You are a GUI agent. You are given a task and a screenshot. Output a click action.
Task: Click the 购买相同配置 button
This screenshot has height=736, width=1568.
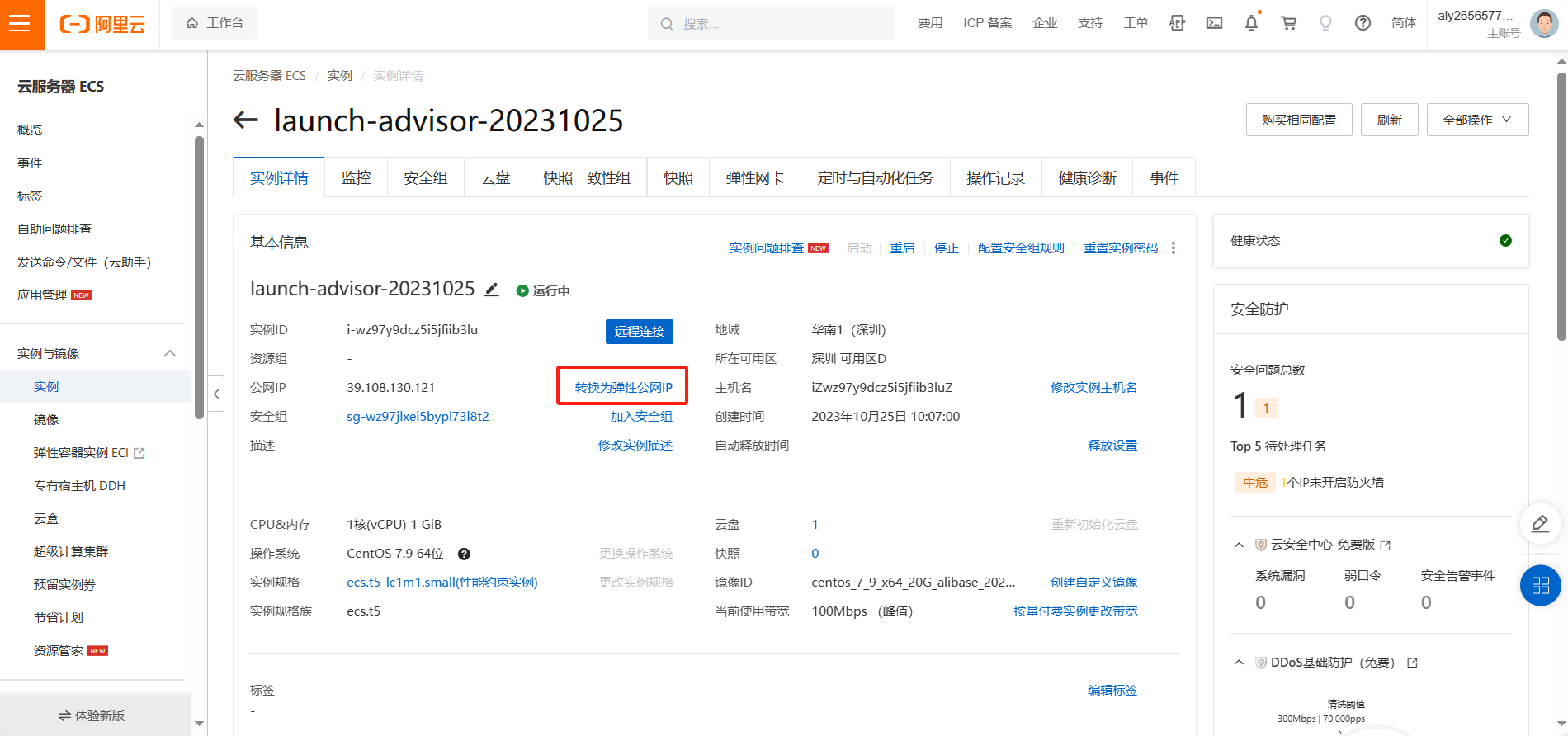point(1299,120)
